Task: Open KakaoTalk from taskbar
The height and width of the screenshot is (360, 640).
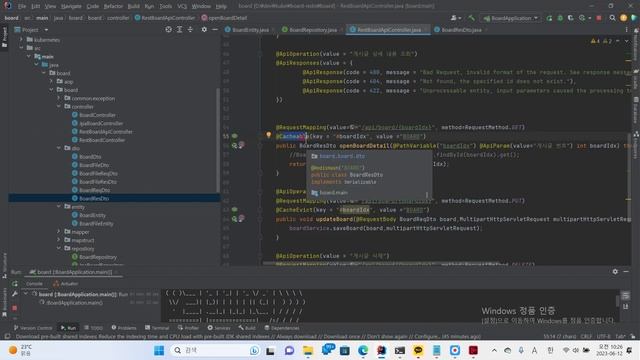Action: pos(418,350)
